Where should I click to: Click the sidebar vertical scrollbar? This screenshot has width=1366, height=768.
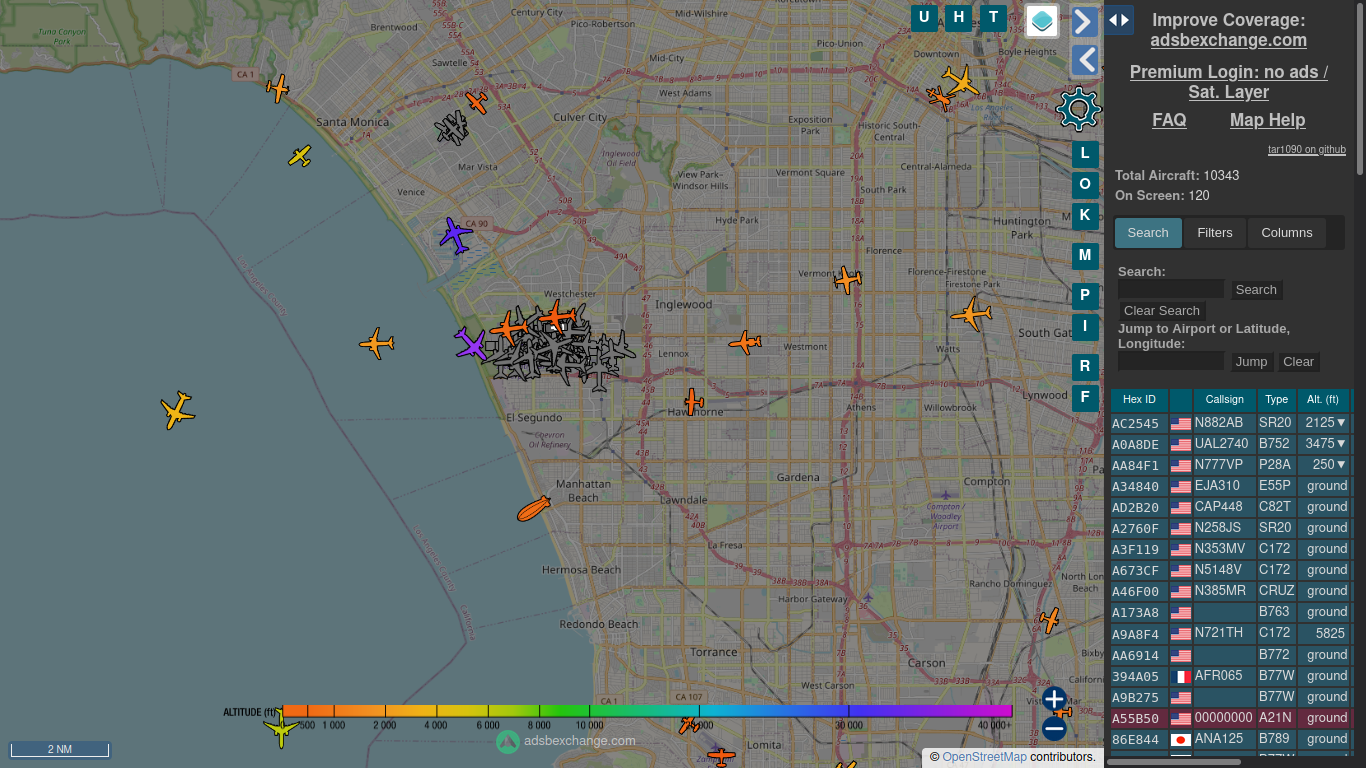pos(1360,90)
